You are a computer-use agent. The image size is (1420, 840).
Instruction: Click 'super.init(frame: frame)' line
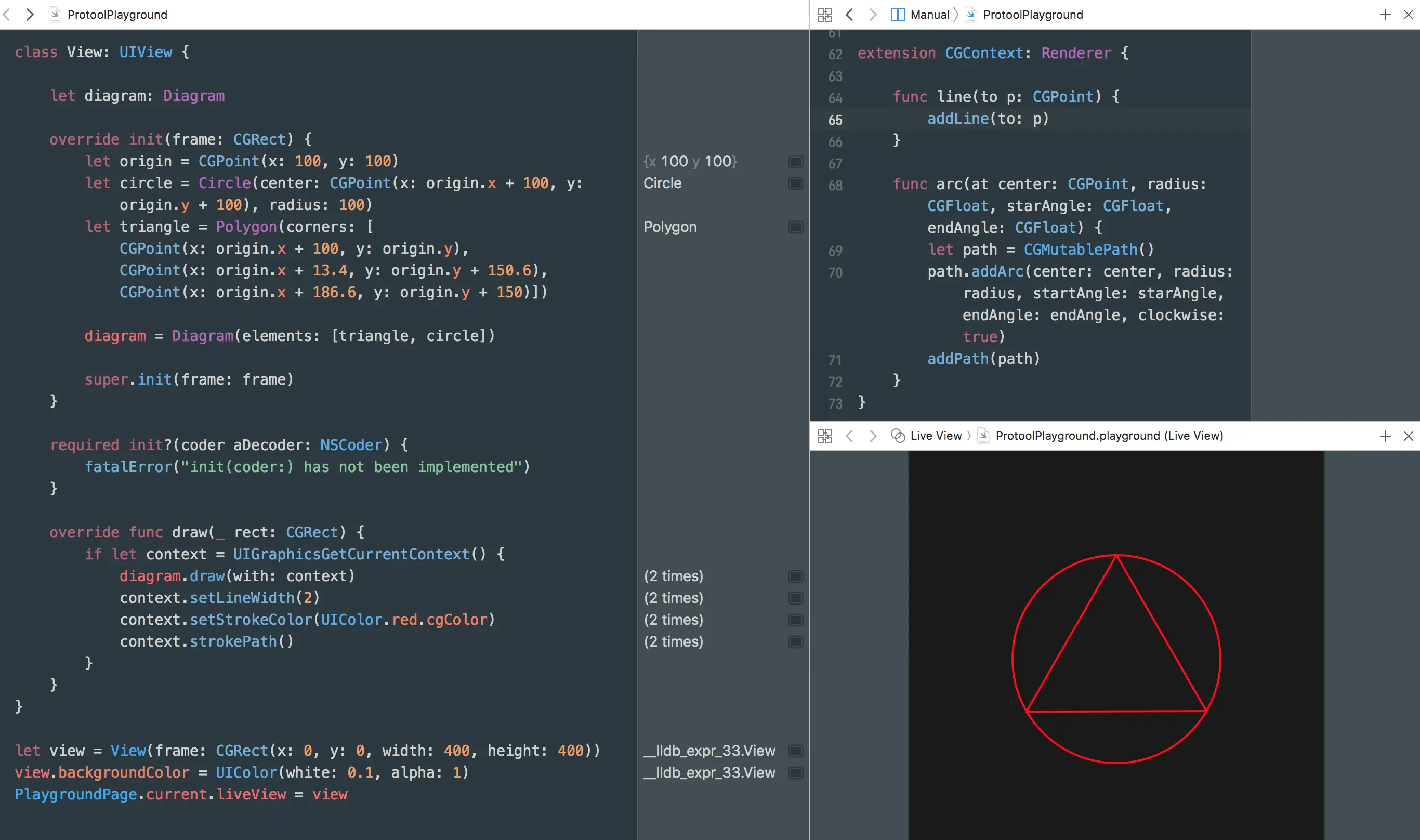pos(189,380)
